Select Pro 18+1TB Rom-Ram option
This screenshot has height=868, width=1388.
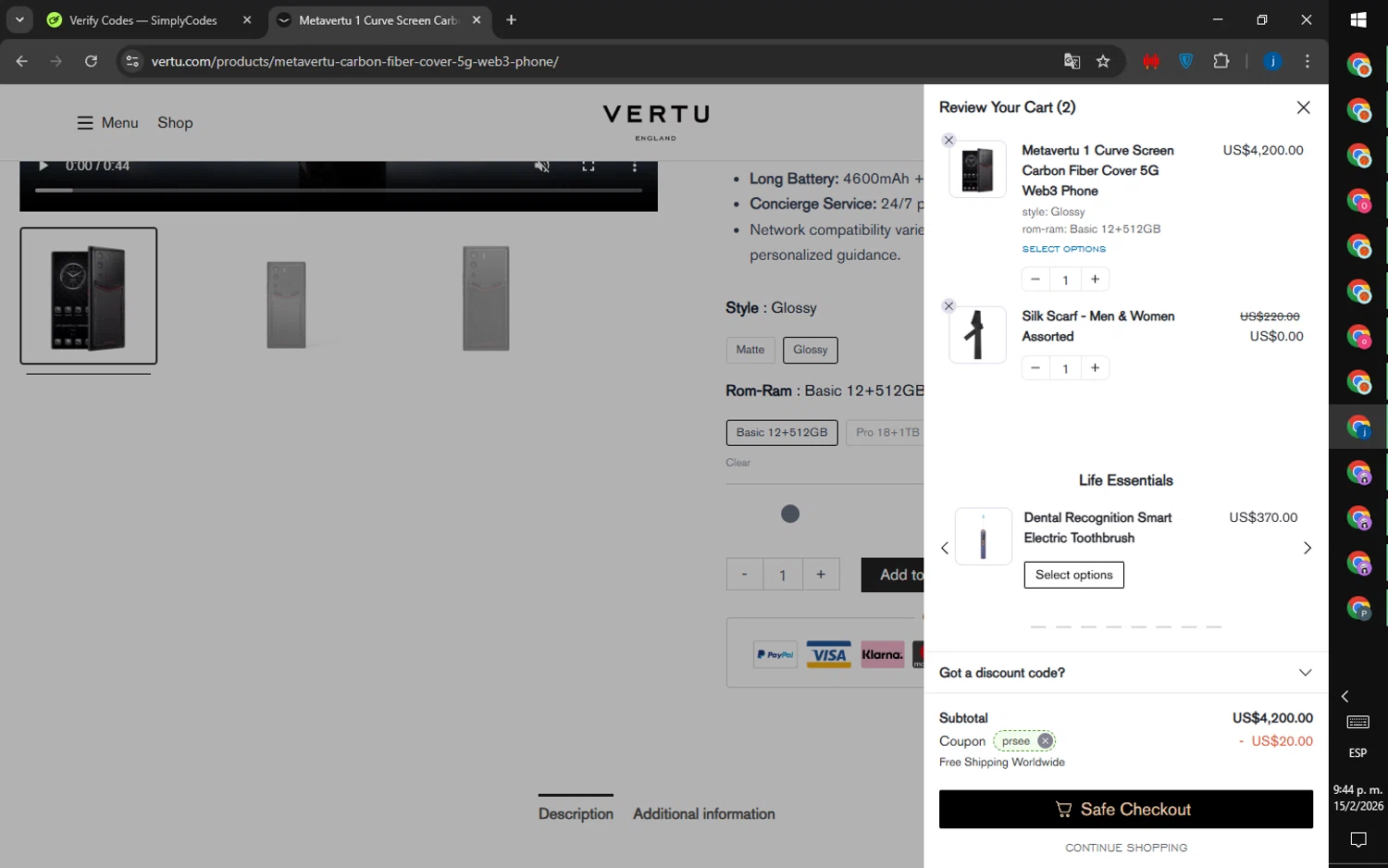[886, 432]
